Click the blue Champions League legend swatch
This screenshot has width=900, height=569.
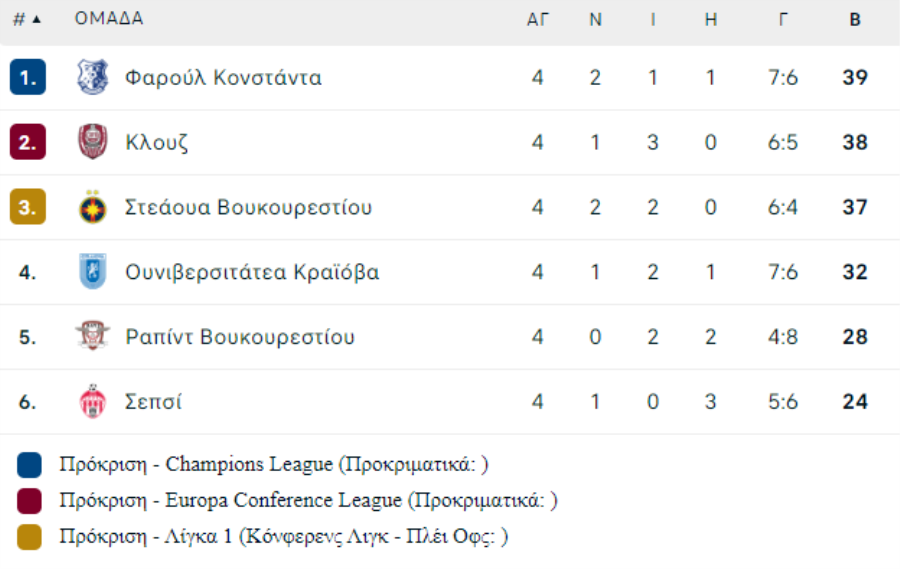tap(30, 465)
